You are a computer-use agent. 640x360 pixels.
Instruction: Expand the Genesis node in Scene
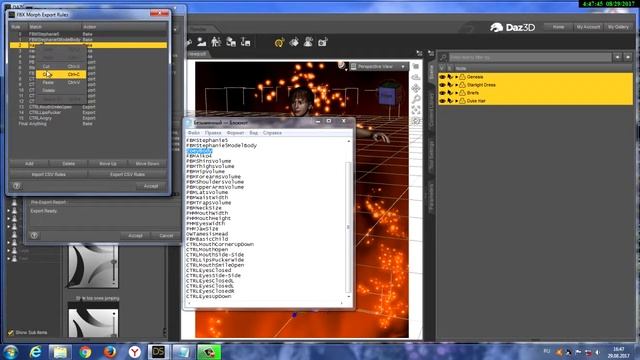[456, 77]
